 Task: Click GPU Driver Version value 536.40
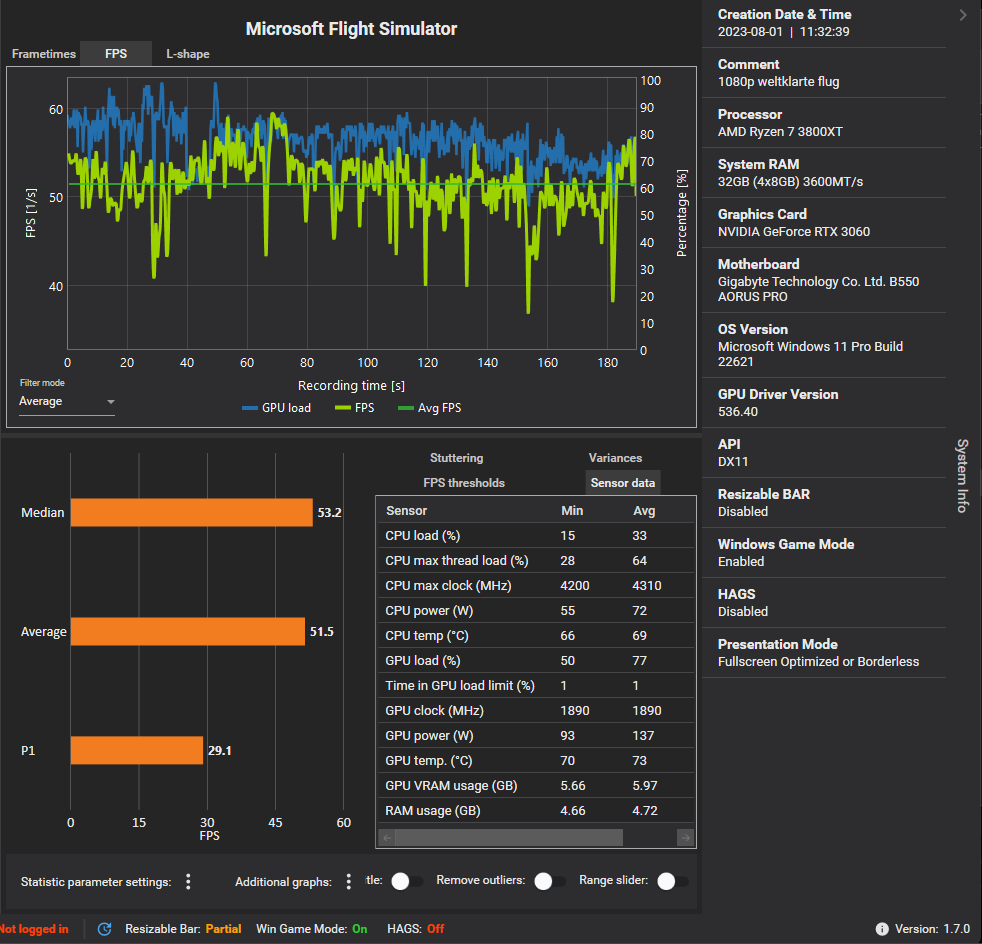tap(738, 412)
